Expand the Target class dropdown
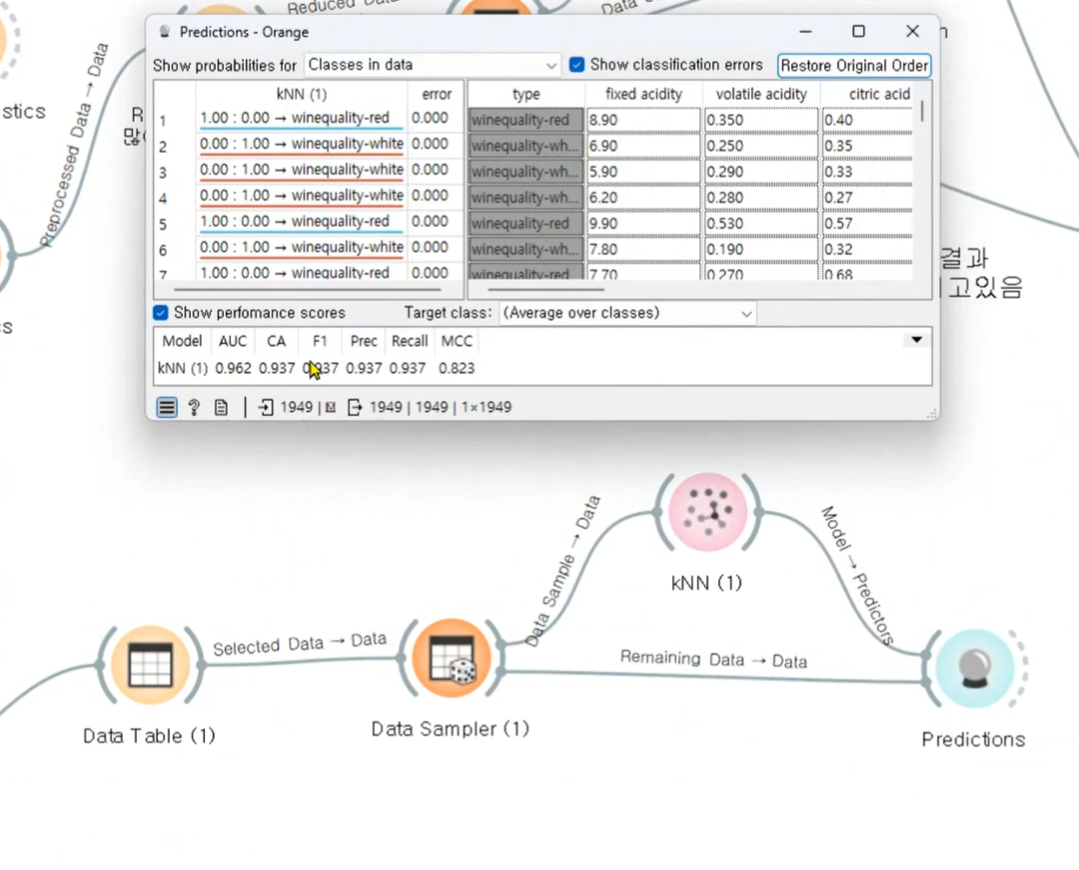The image size is (1079, 870). 627,313
